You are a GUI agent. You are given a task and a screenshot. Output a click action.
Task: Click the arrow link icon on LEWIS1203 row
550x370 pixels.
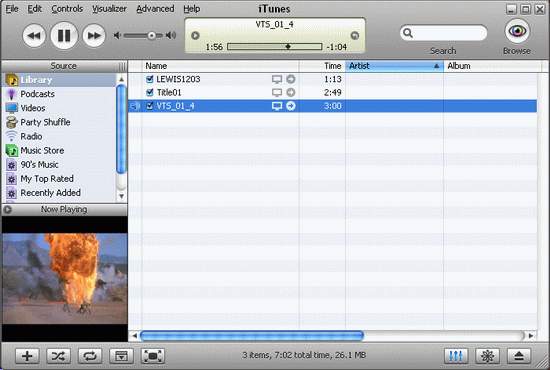coord(291,79)
